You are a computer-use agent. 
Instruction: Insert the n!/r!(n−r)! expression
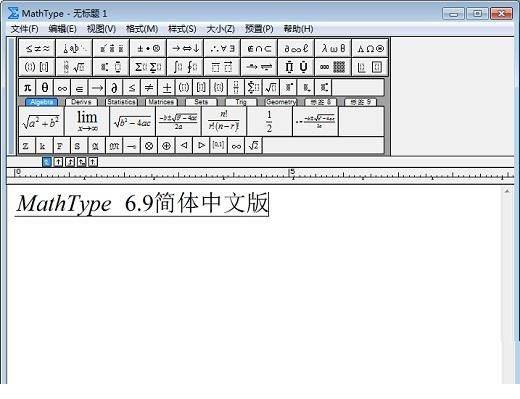click(x=224, y=122)
